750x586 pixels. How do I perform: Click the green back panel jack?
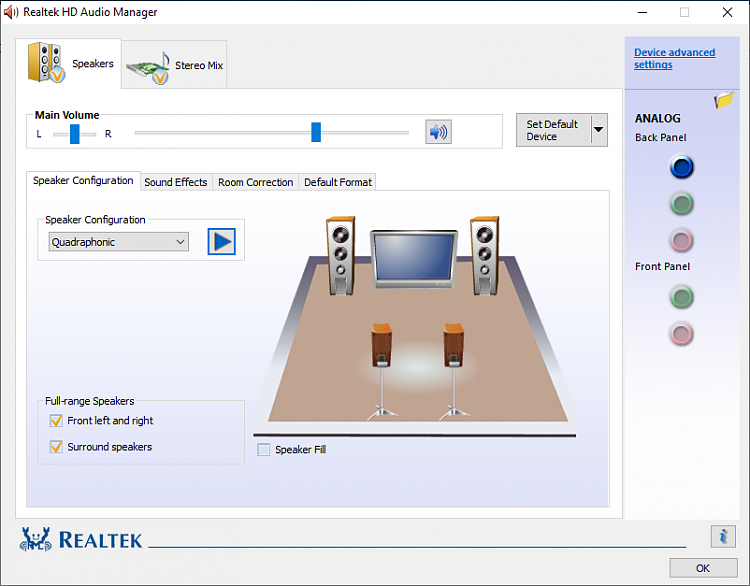(682, 204)
